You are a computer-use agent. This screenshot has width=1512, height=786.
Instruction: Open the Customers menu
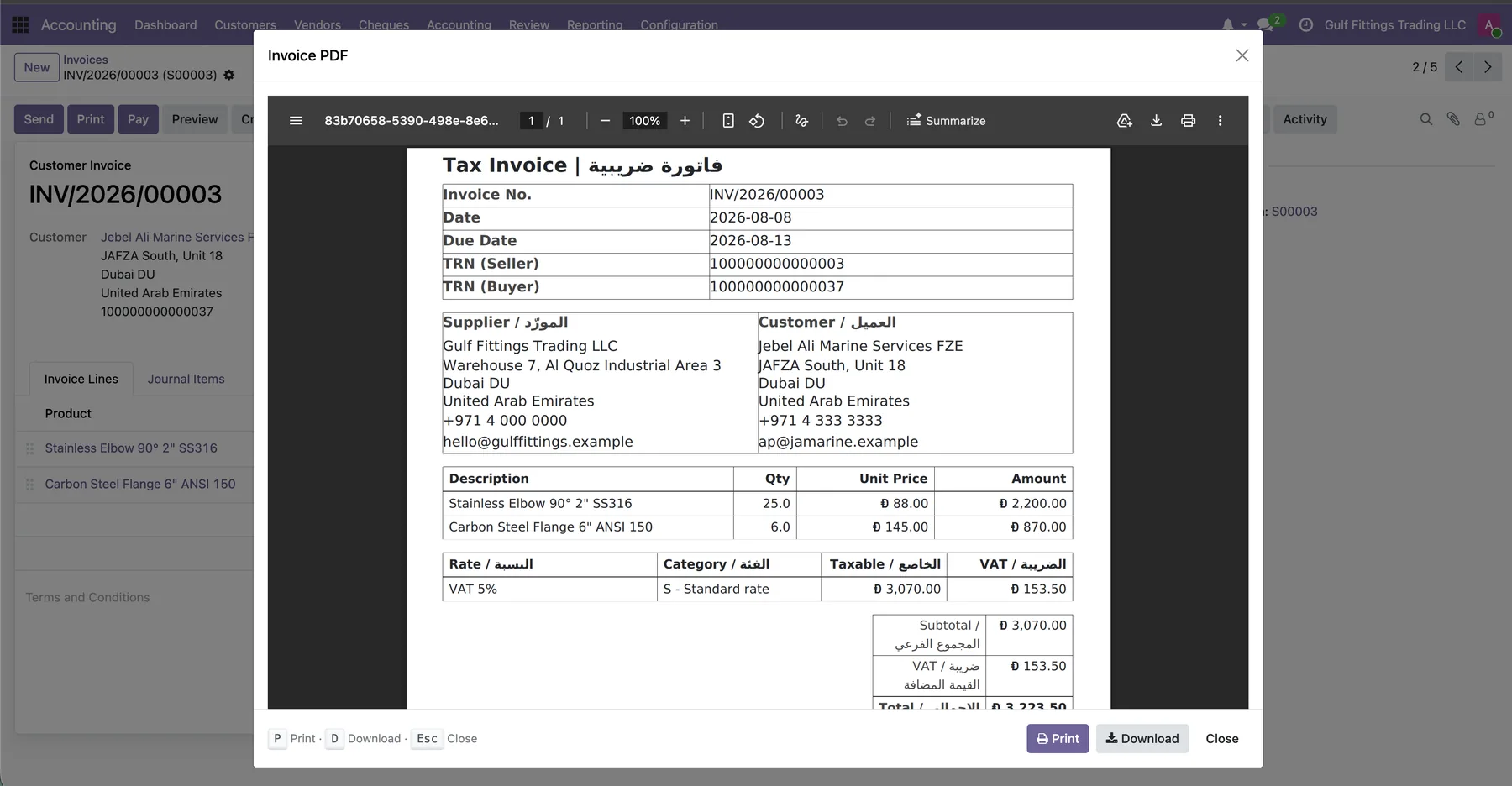pyautogui.click(x=245, y=25)
